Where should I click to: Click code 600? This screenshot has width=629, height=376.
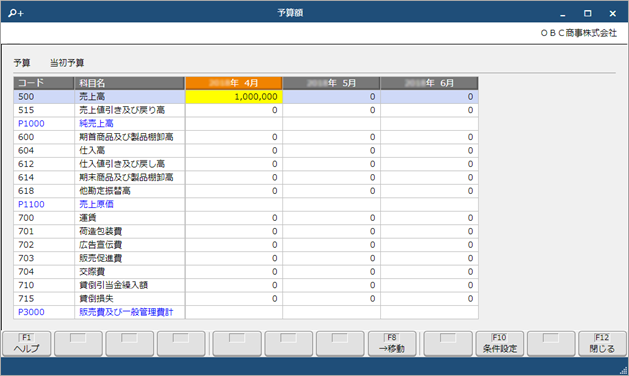(26, 137)
